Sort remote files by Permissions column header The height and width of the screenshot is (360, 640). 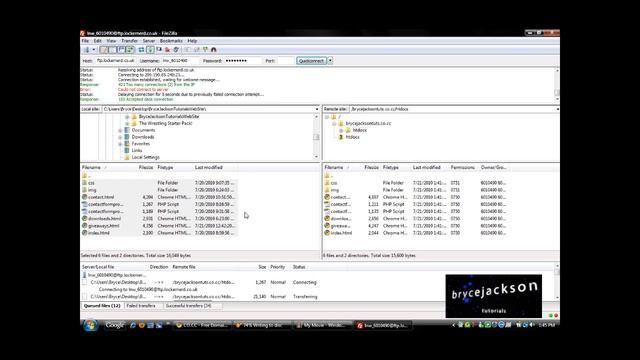pos(463,167)
